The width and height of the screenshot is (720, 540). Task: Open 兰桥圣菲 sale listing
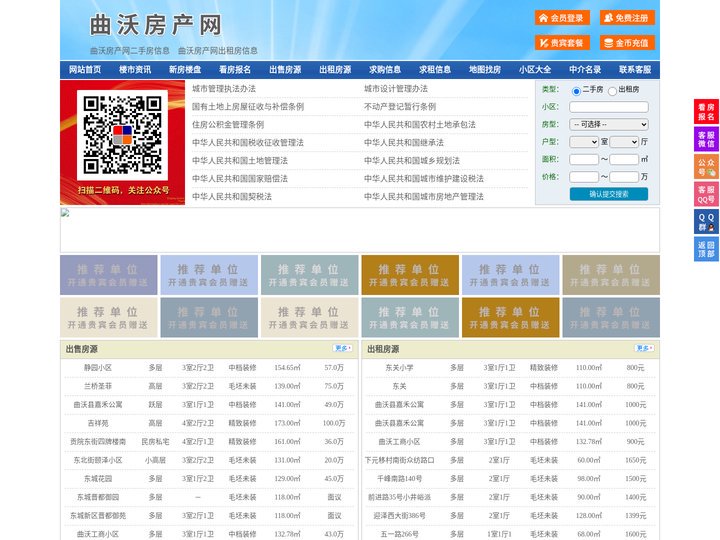point(98,386)
